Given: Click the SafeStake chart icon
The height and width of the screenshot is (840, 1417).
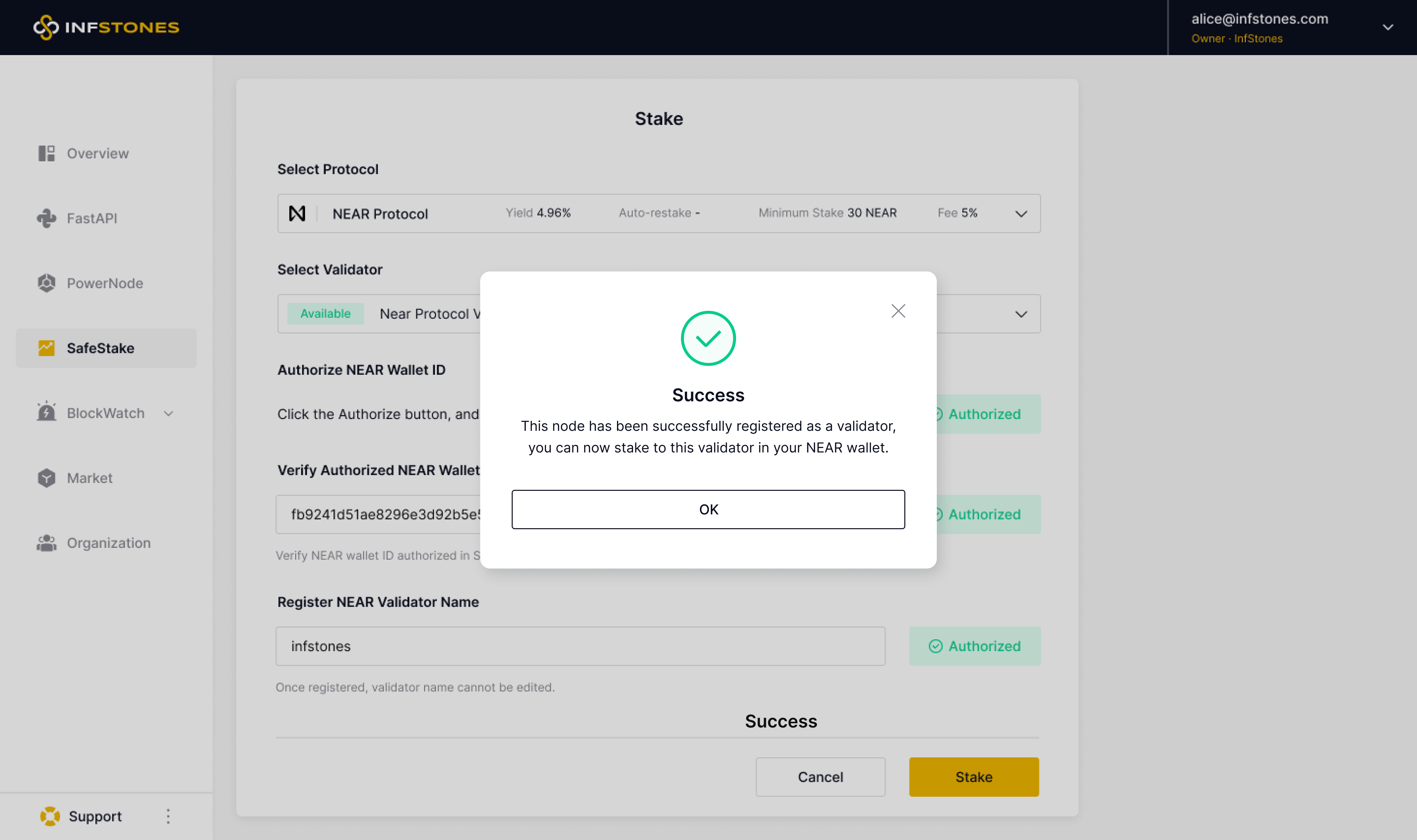Looking at the screenshot, I should click(x=47, y=348).
